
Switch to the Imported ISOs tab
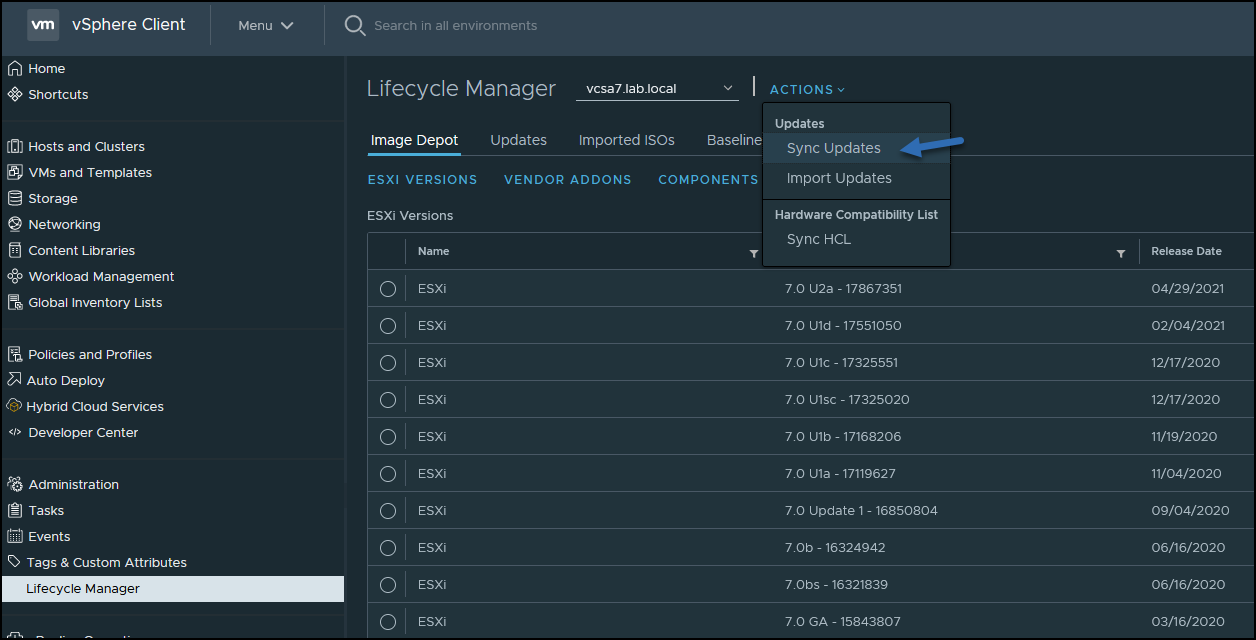(x=627, y=140)
